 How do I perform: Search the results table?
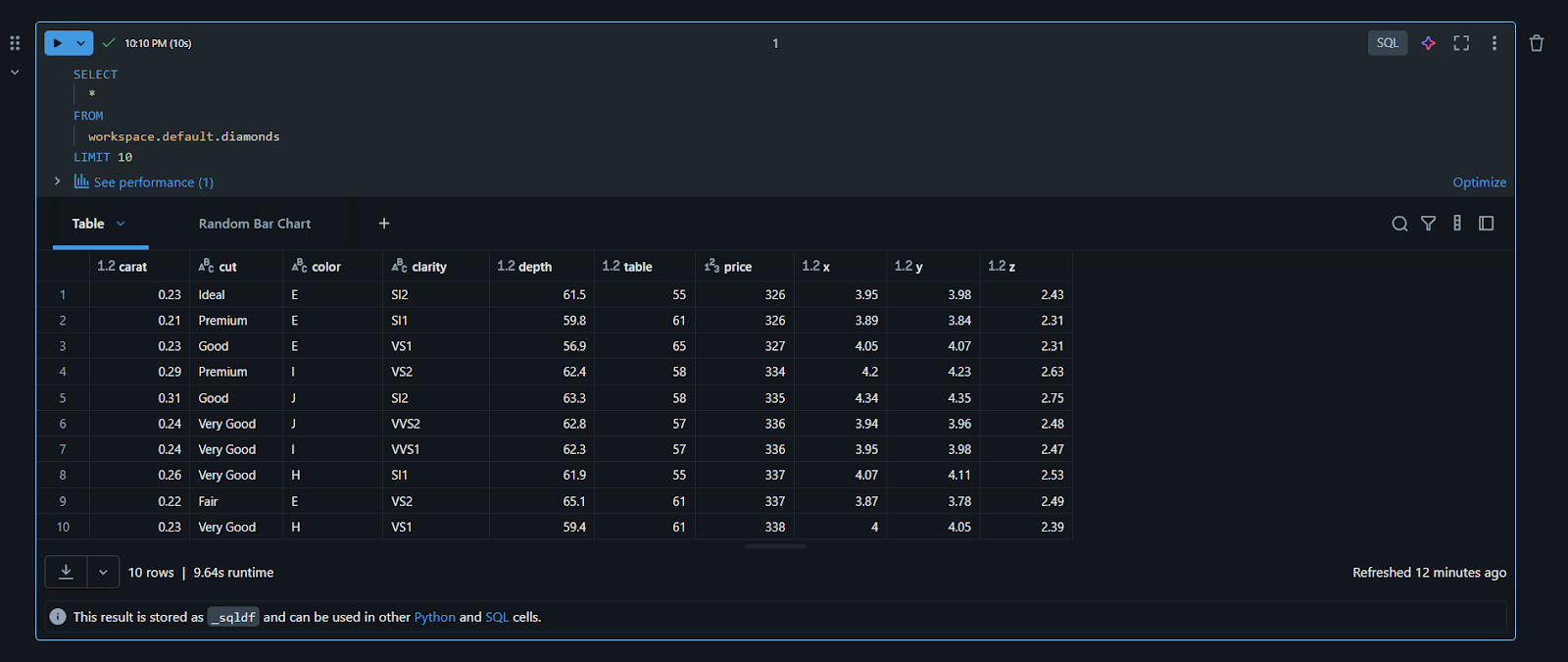pos(1399,224)
